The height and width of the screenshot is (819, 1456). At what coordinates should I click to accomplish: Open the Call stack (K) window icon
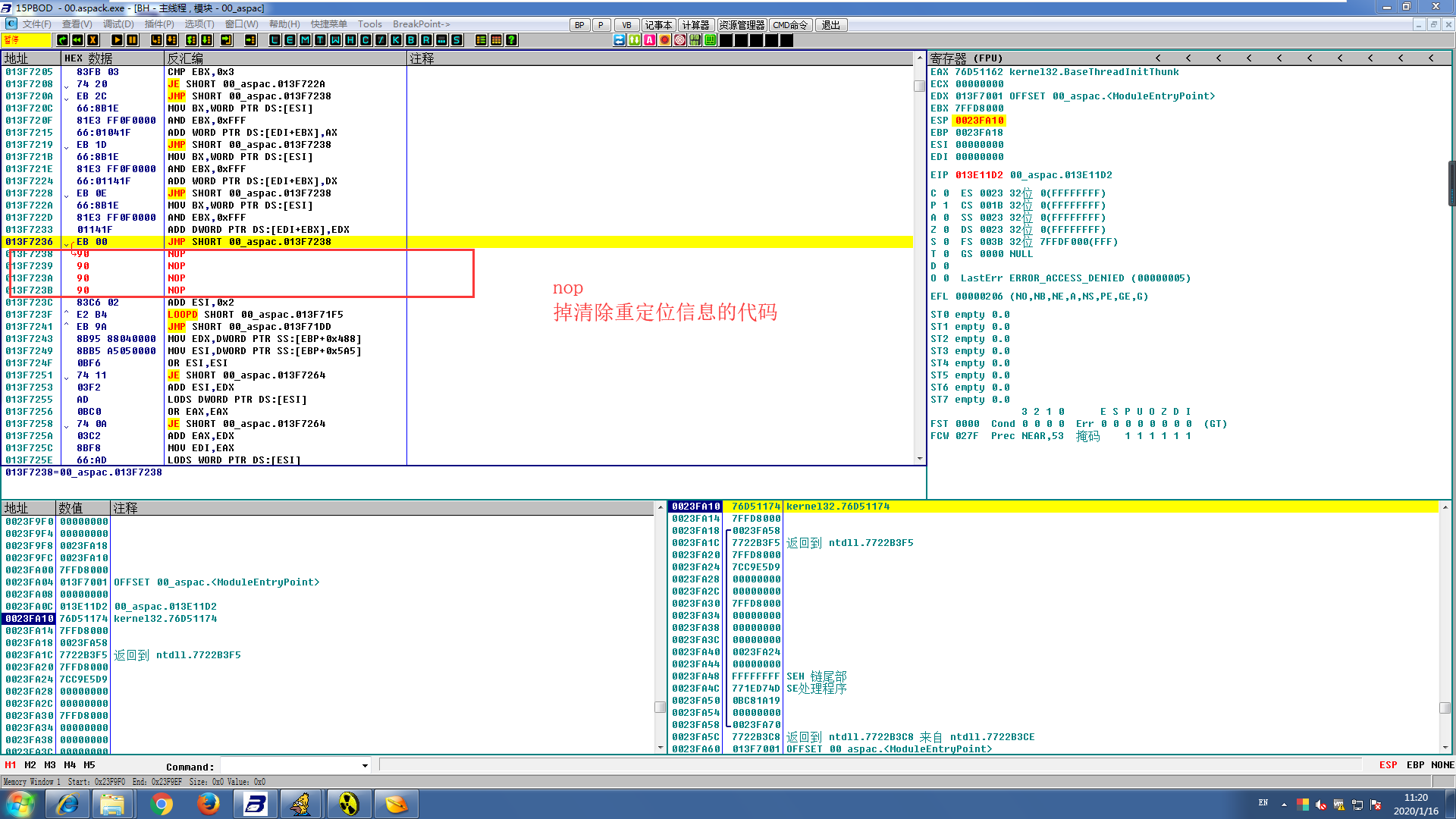tap(396, 40)
